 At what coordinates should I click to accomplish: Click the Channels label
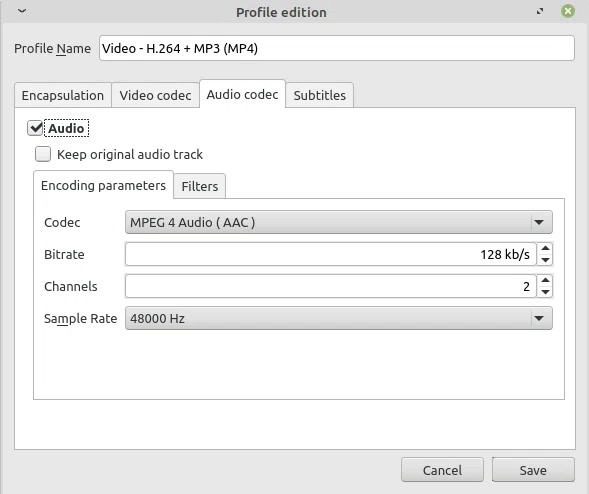pos(71,286)
